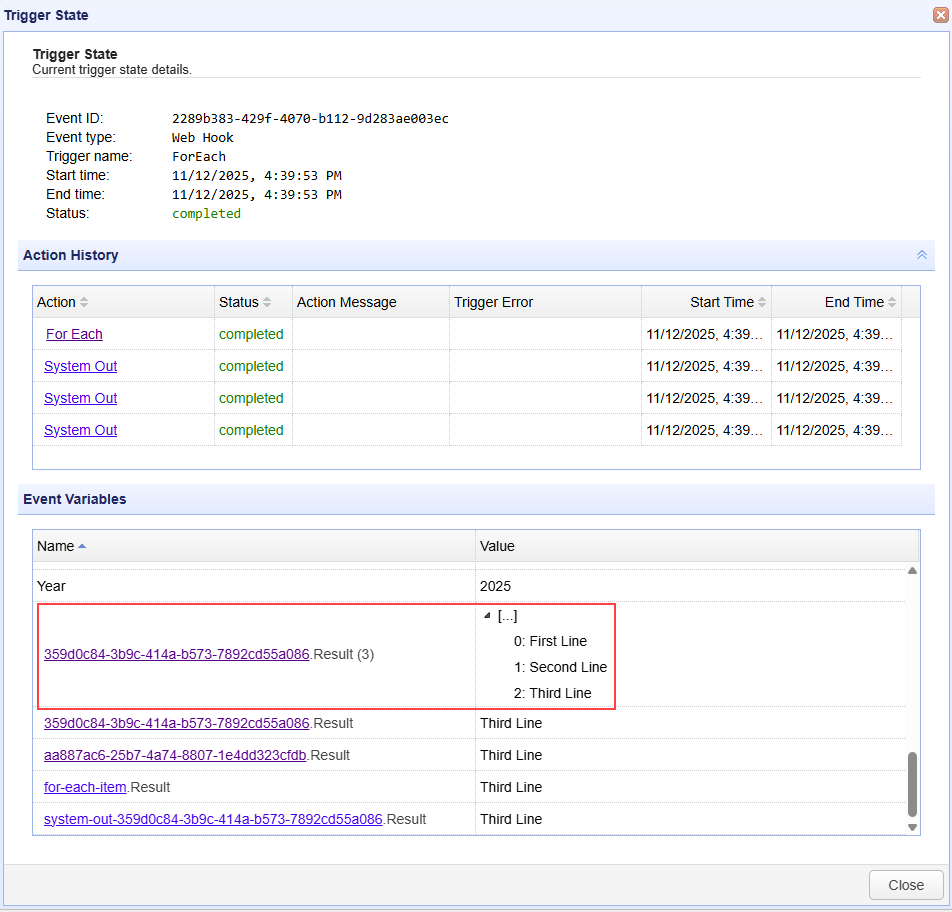Sort by the End Time column
Viewport: 952px width, 912px height.
tap(854, 302)
